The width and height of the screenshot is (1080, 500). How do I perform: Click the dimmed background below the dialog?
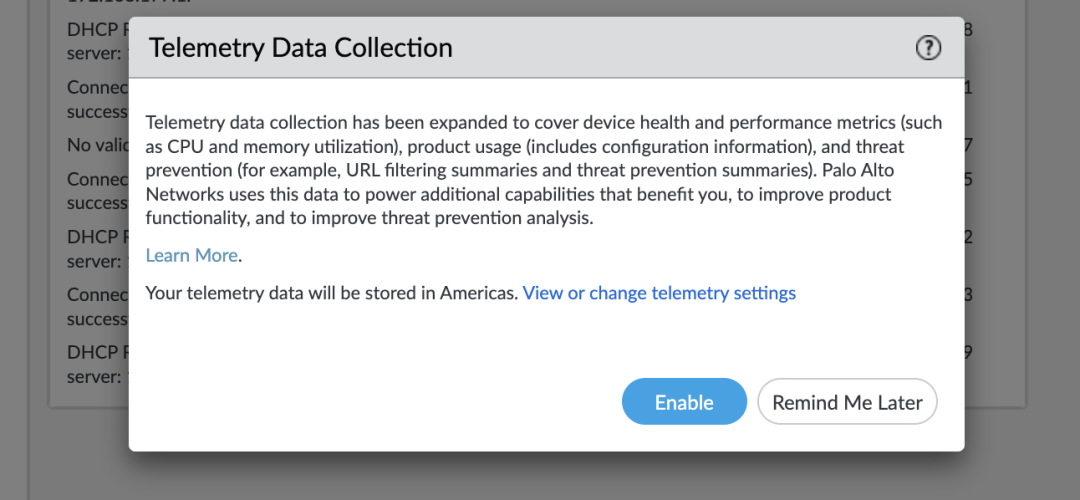pos(540,476)
